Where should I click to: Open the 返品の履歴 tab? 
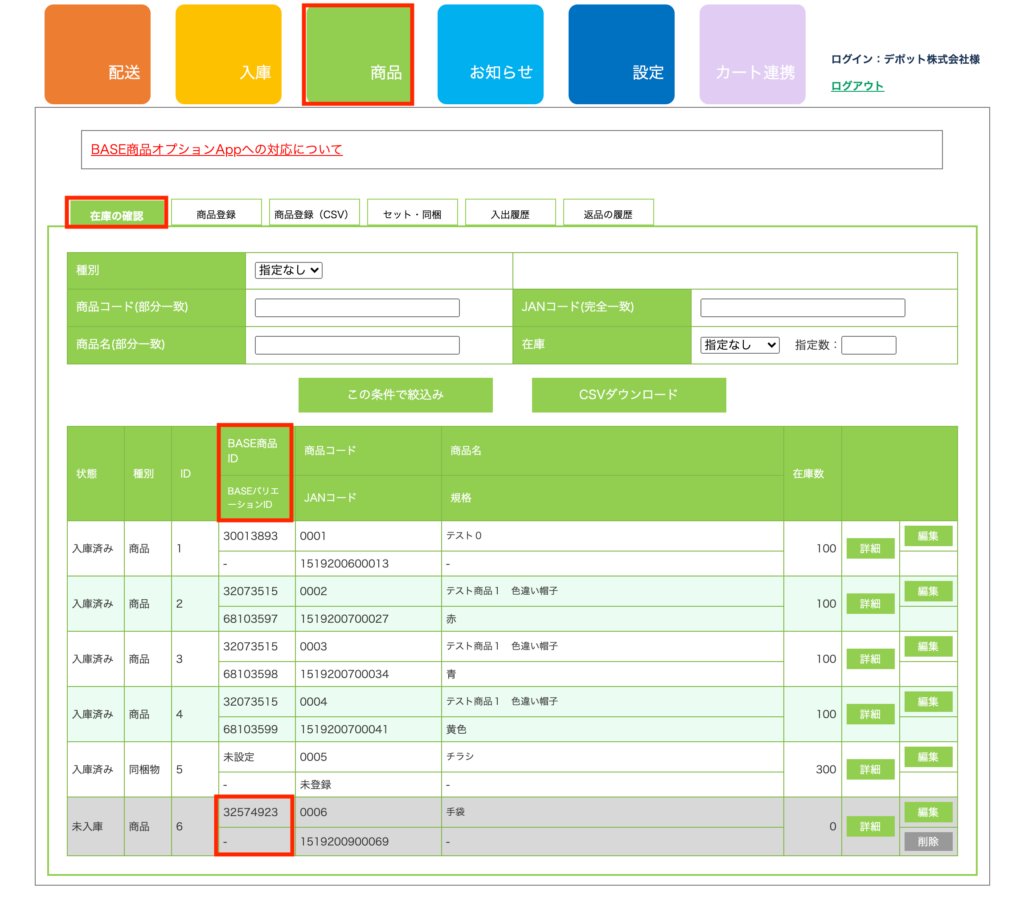[x=608, y=214]
